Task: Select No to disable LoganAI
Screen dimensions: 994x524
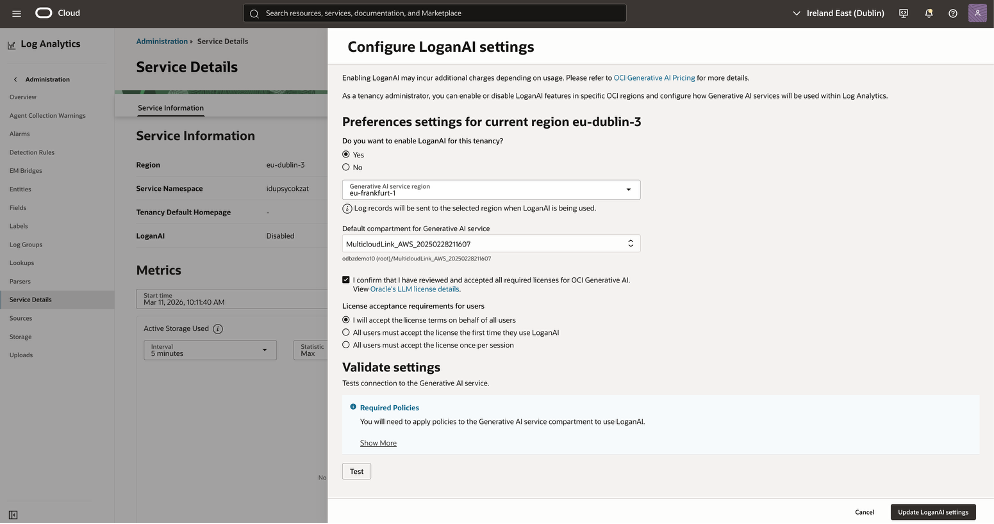Action: pyautogui.click(x=346, y=167)
